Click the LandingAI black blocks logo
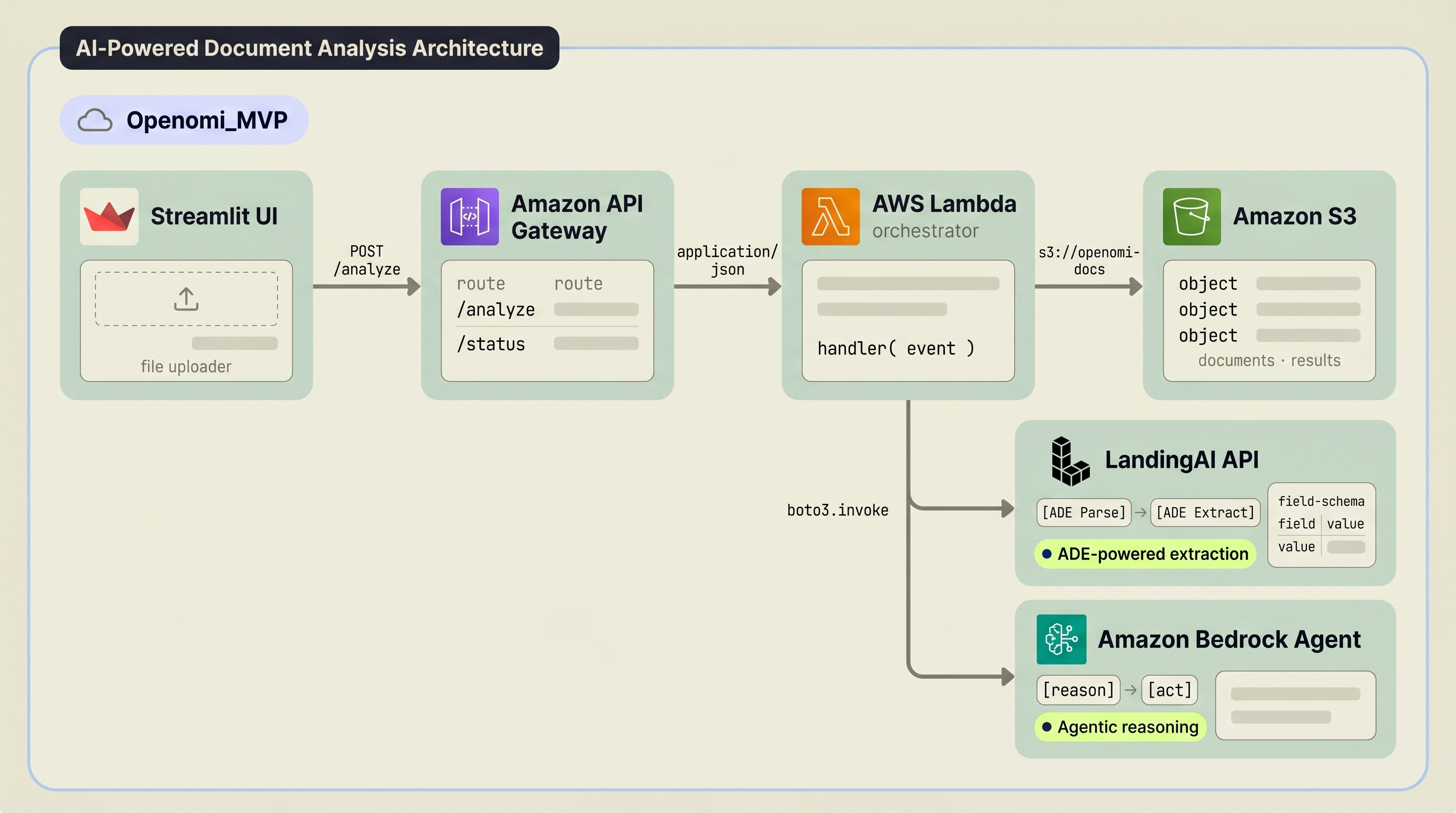The height and width of the screenshot is (813, 1456). click(1070, 461)
